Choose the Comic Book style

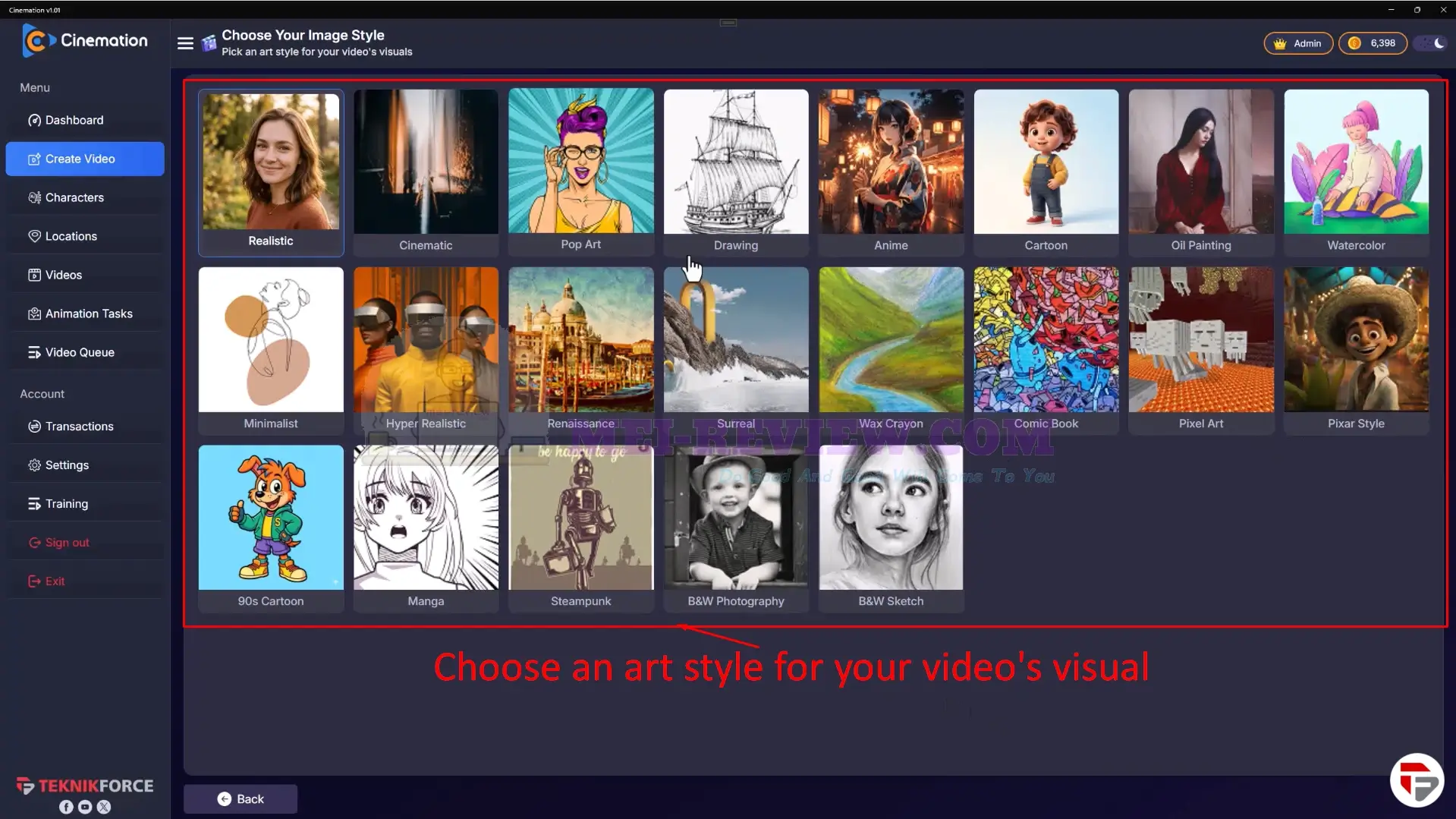coord(1046,351)
